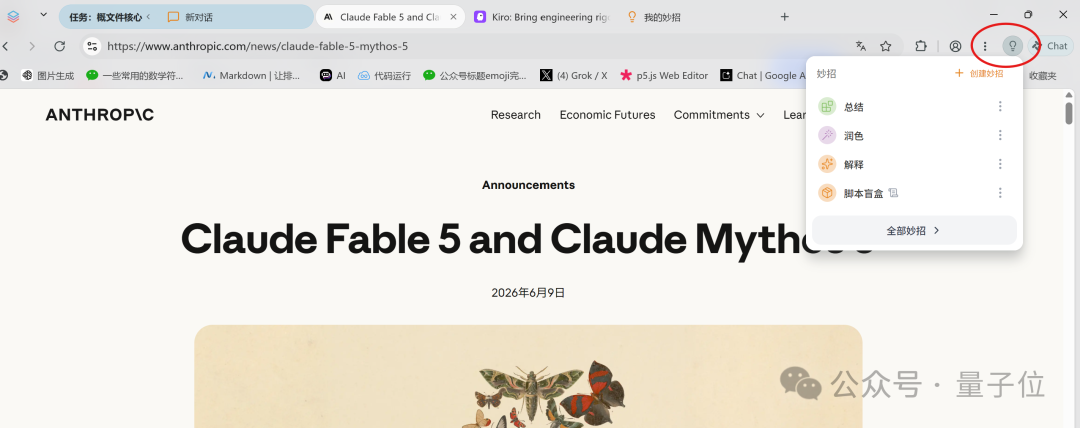Screen dimensions: 1080x428
Task: Open browser three-dot menu
Action: click(x=985, y=46)
